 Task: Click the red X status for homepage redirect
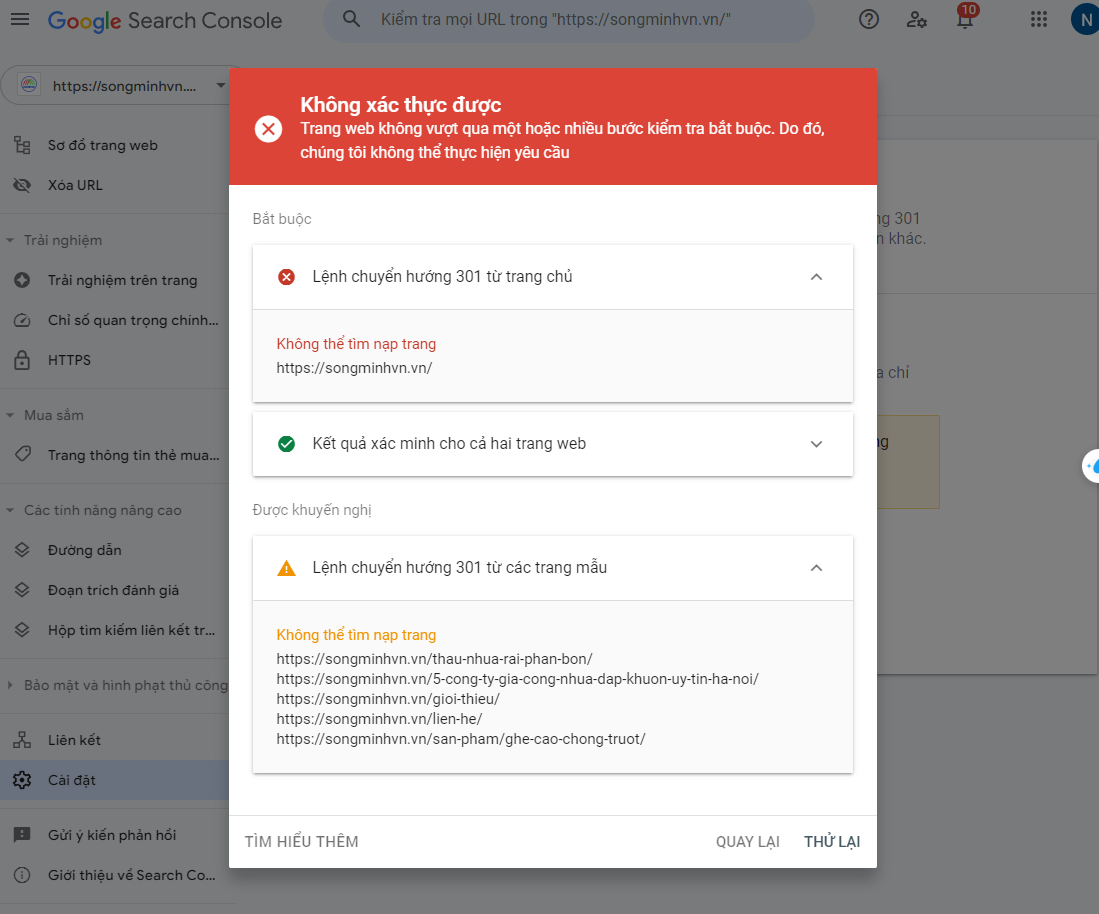[287, 277]
